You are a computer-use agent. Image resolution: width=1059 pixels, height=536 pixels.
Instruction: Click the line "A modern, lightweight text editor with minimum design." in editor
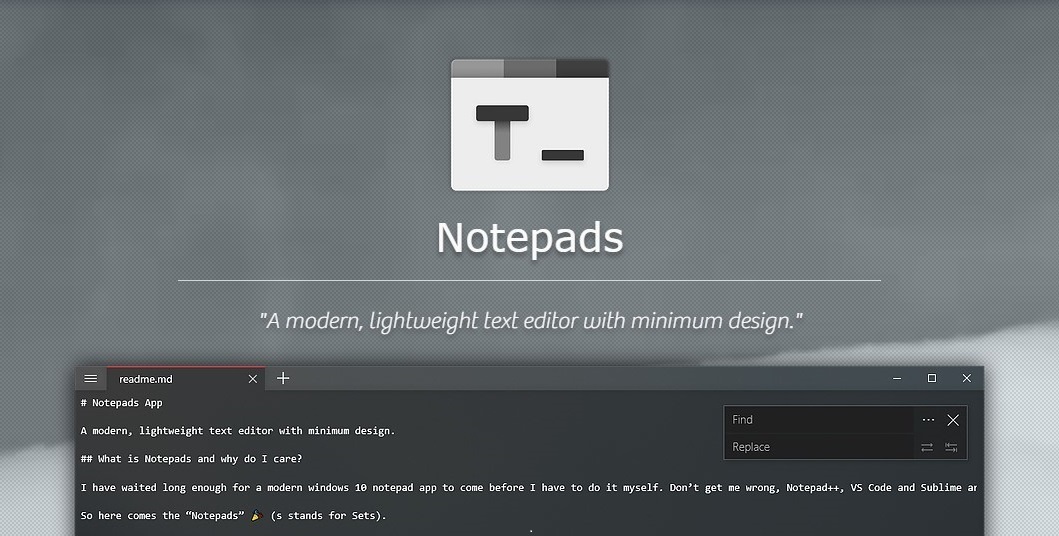pos(238,431)
